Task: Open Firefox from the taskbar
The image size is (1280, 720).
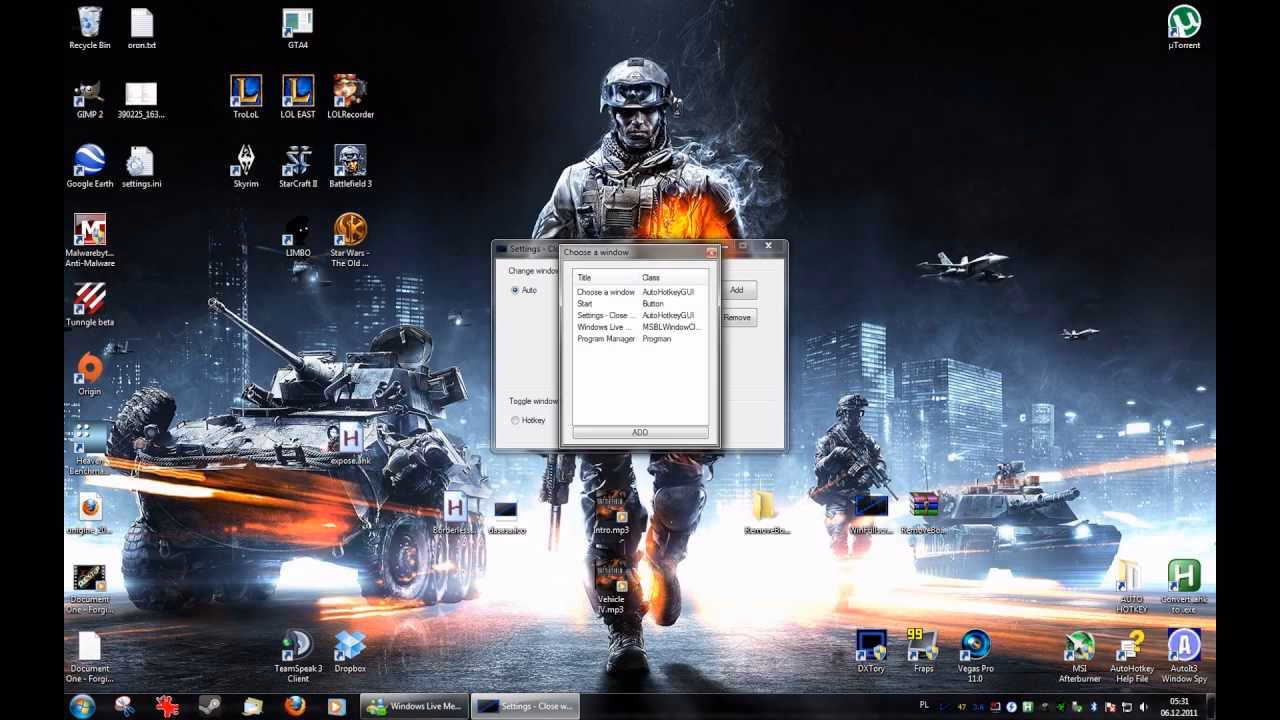Action: [x=294, y=706]
